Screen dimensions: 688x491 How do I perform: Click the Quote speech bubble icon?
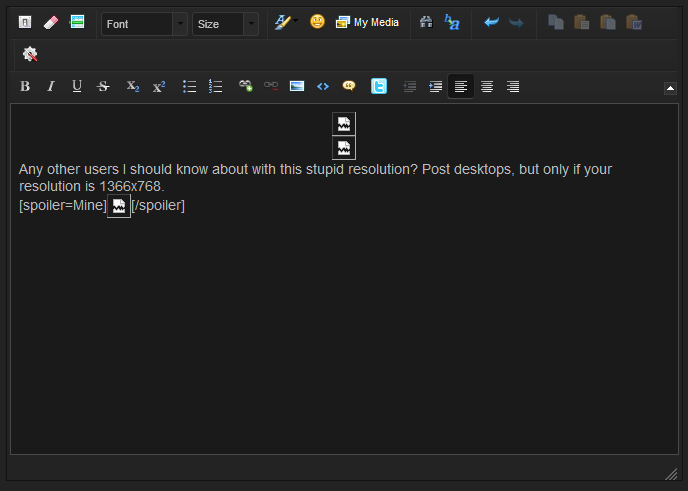(349, 86)
